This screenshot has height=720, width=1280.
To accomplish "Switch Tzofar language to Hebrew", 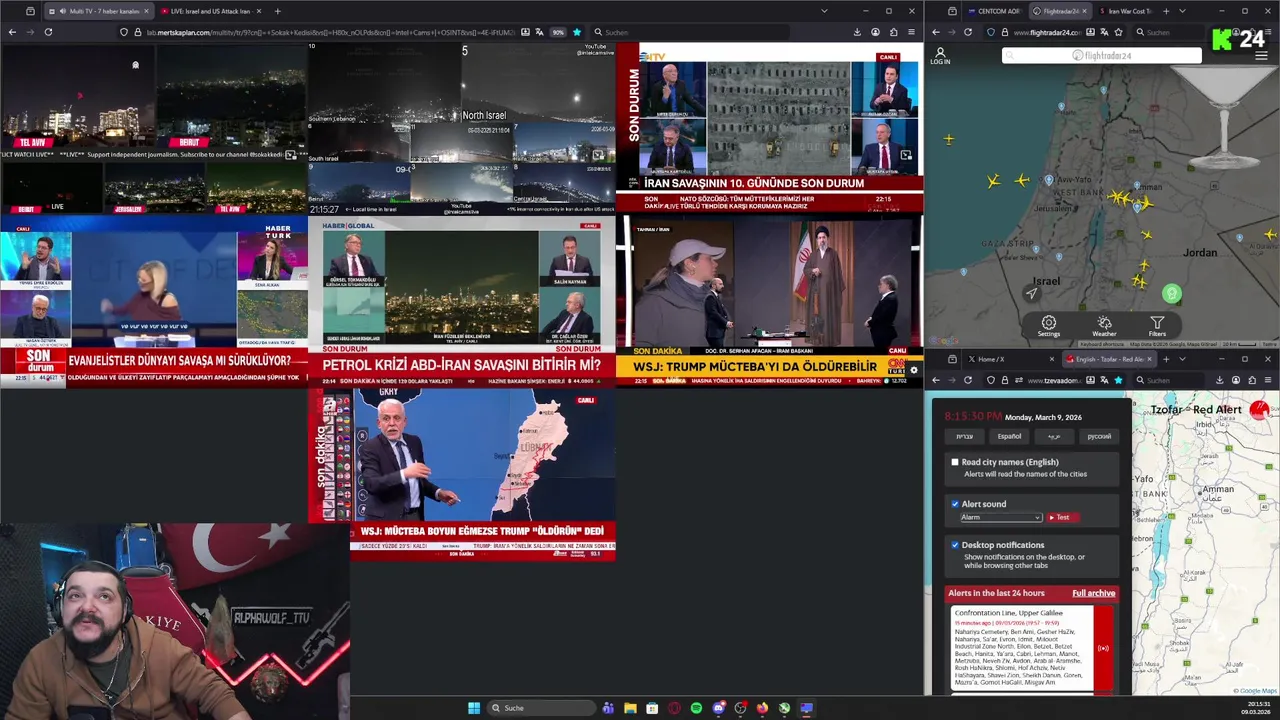I will coord(964,436).
